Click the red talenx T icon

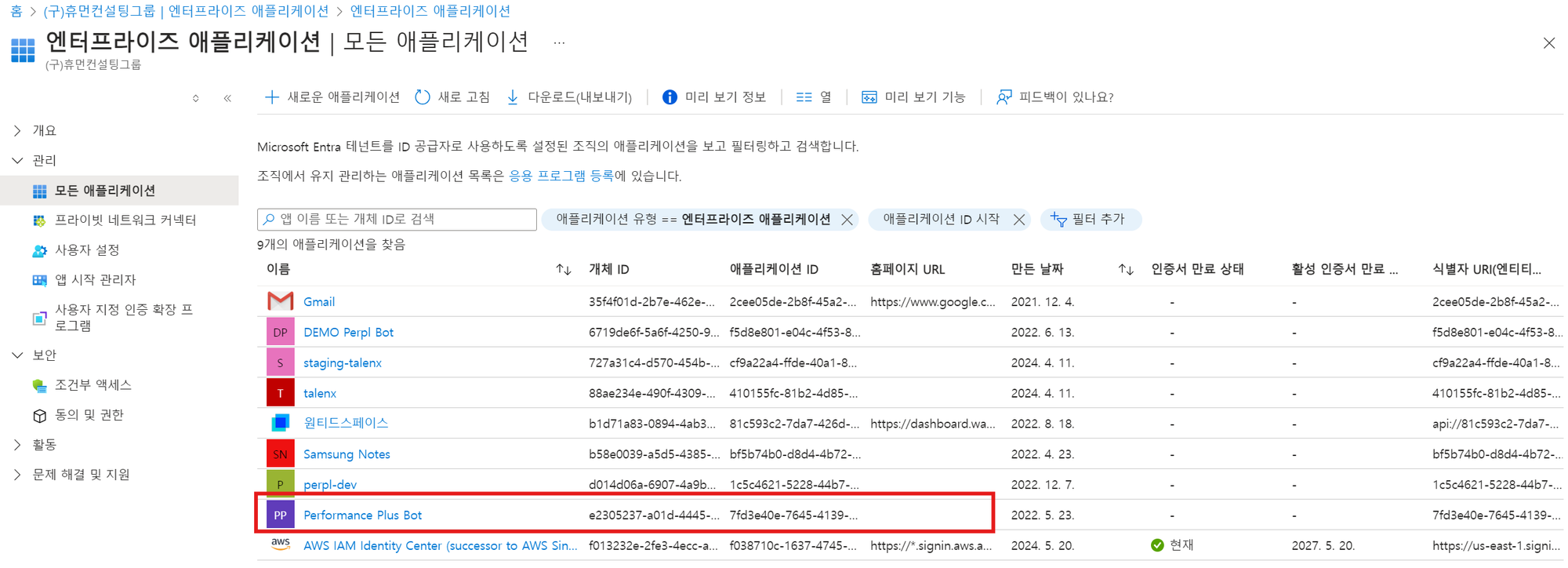point(280,393)
